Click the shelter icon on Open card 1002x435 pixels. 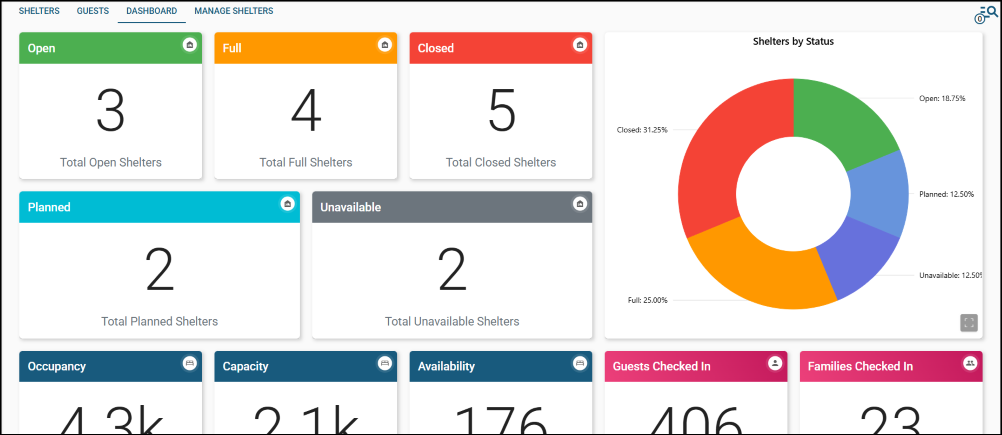coord(189,45)
